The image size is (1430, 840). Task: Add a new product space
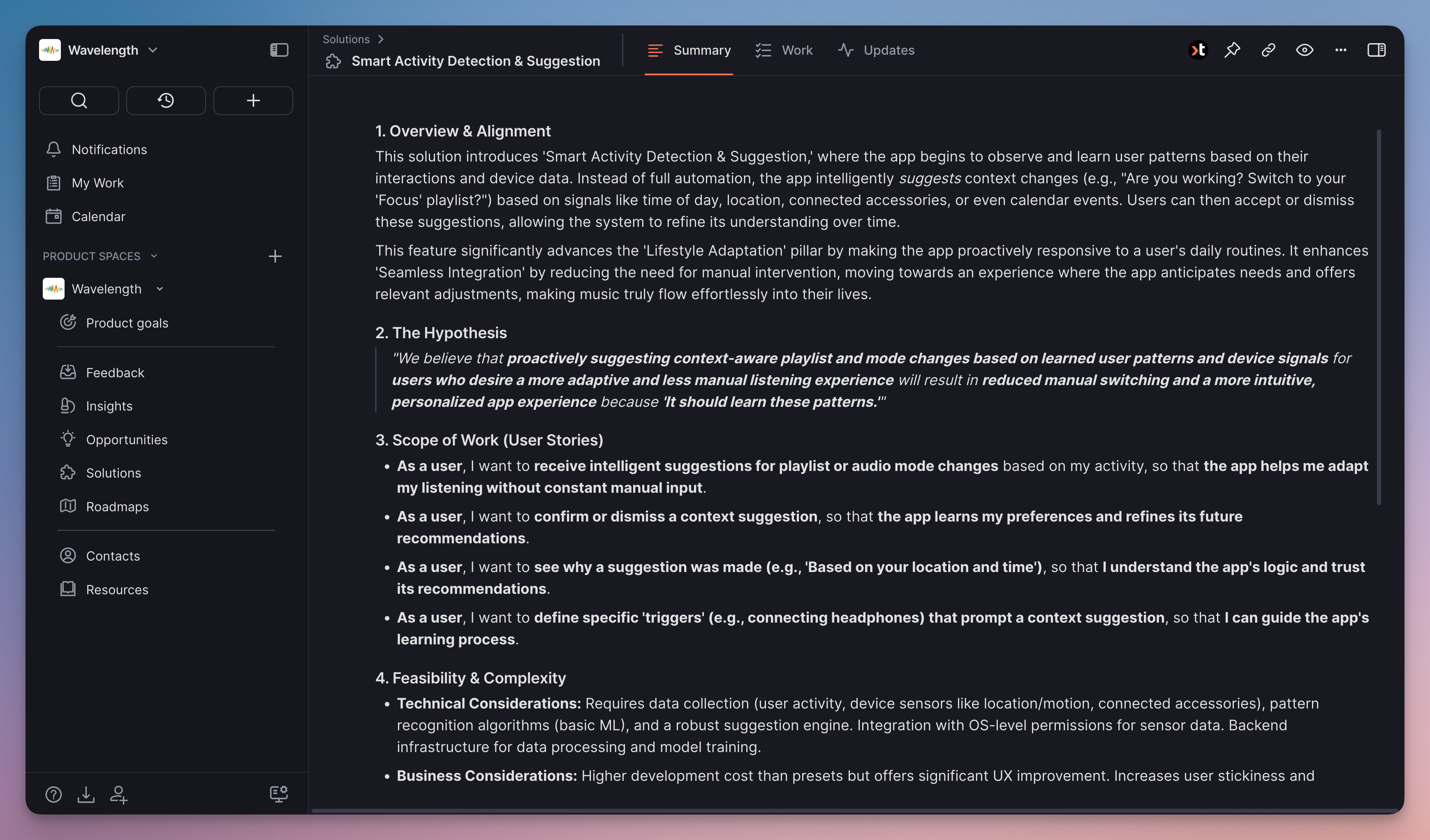275,256
